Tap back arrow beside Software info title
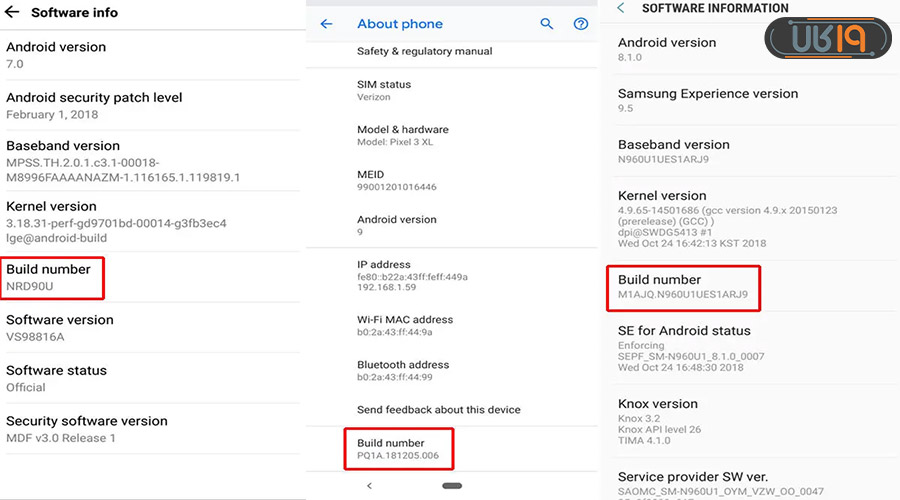 [13, 13]
